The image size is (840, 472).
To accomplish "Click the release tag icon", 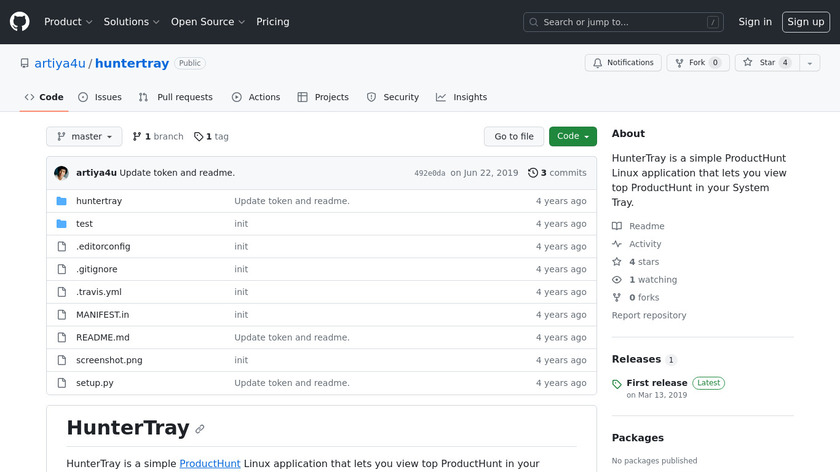I will click(617, 384).
